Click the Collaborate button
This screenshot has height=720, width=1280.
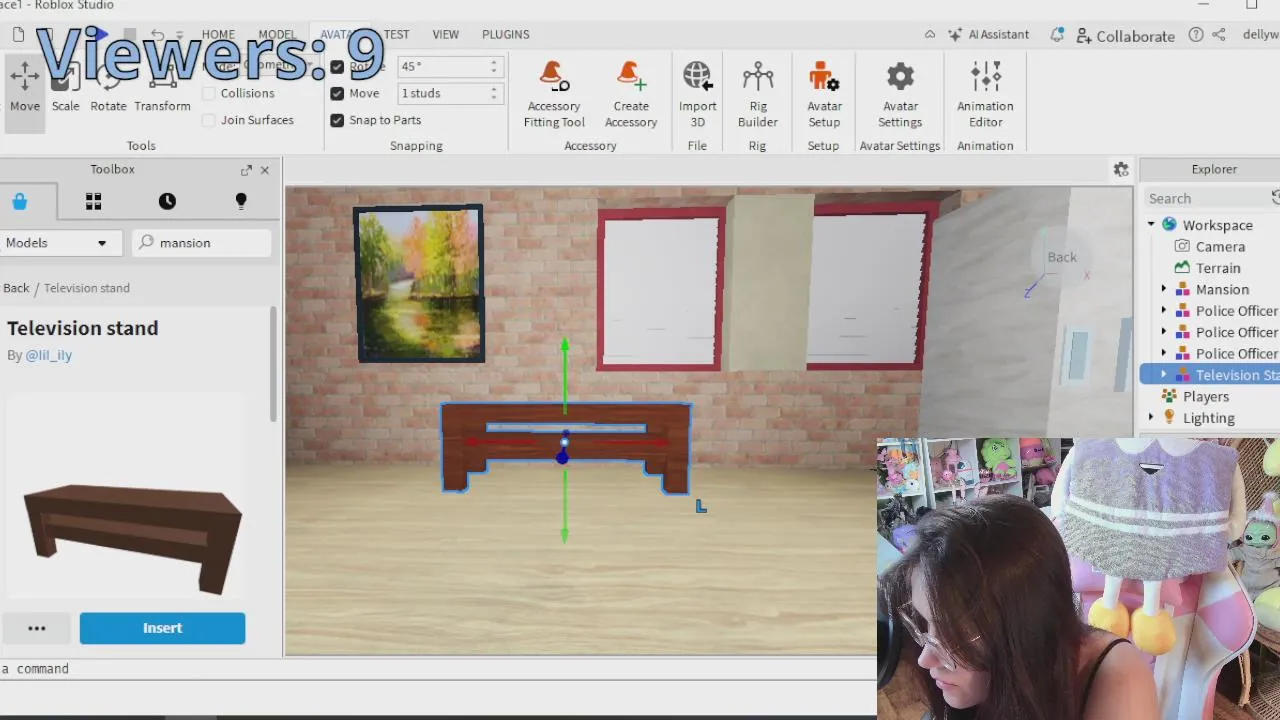(1125, 35)
